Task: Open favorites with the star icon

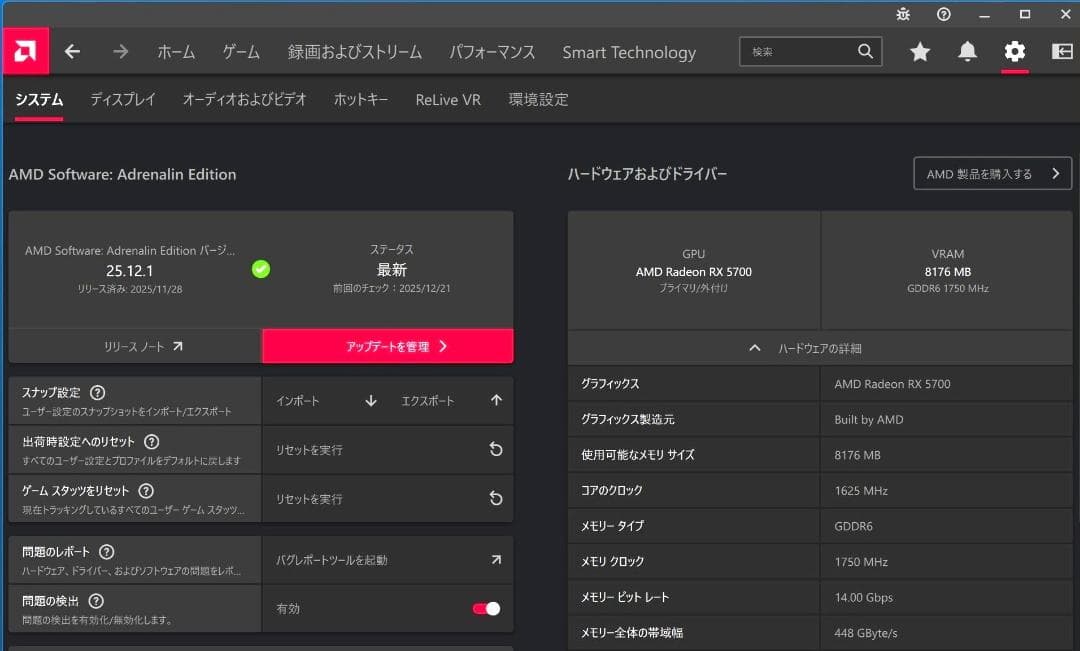Action: 919,51
